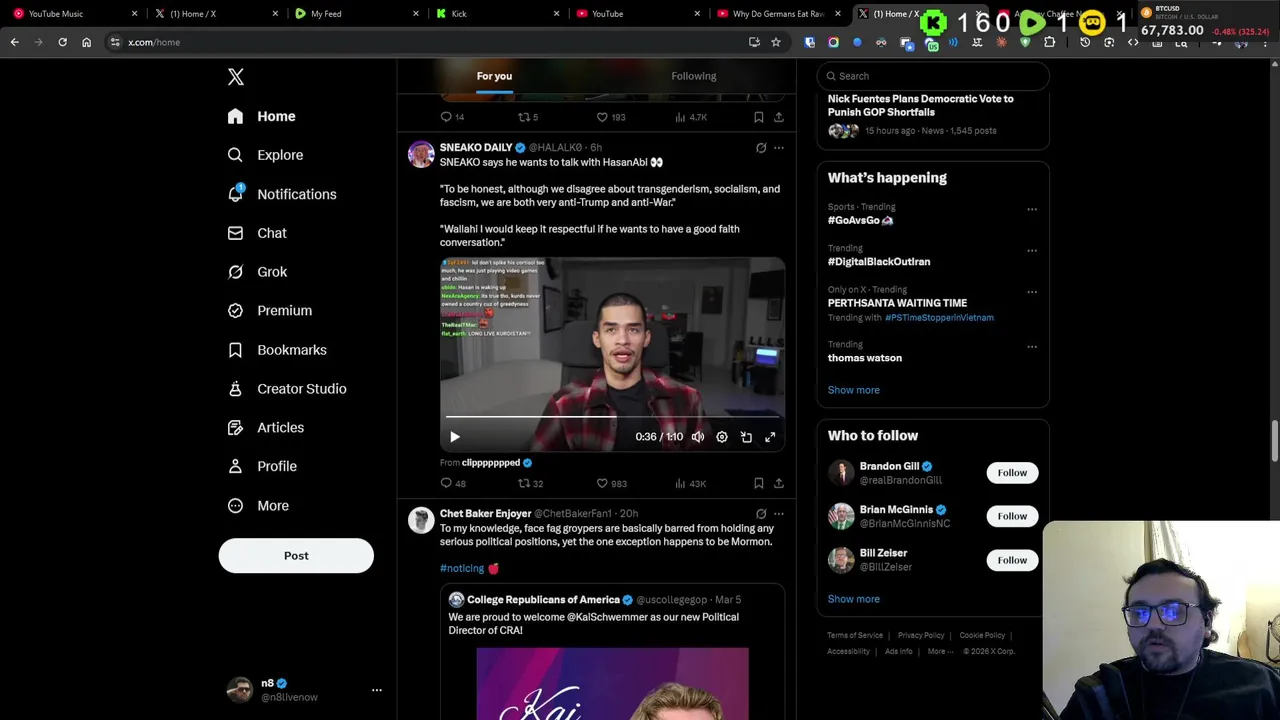1280x720 pixels.
Task: Bookmark the top post with 4.7K views
Action: (759, 117)
